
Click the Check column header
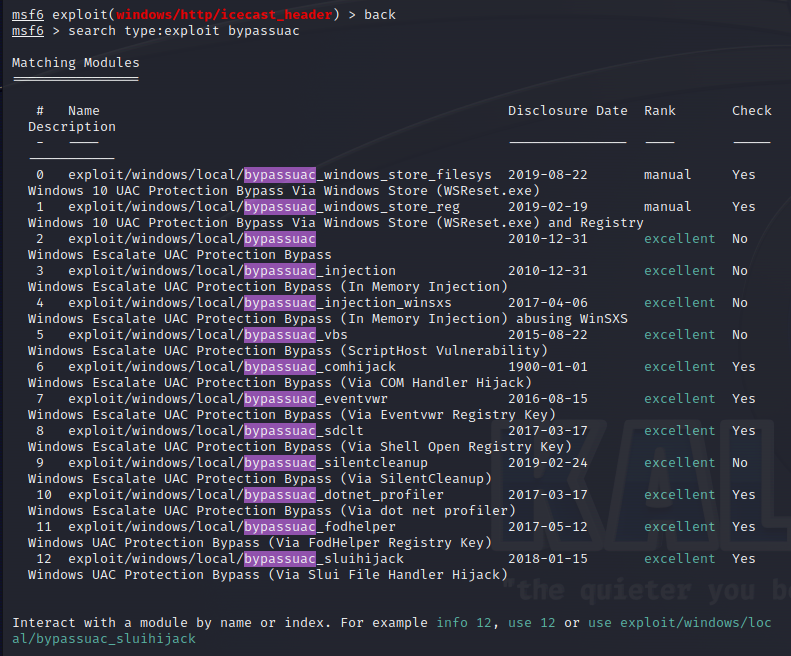tap(751, 111)
